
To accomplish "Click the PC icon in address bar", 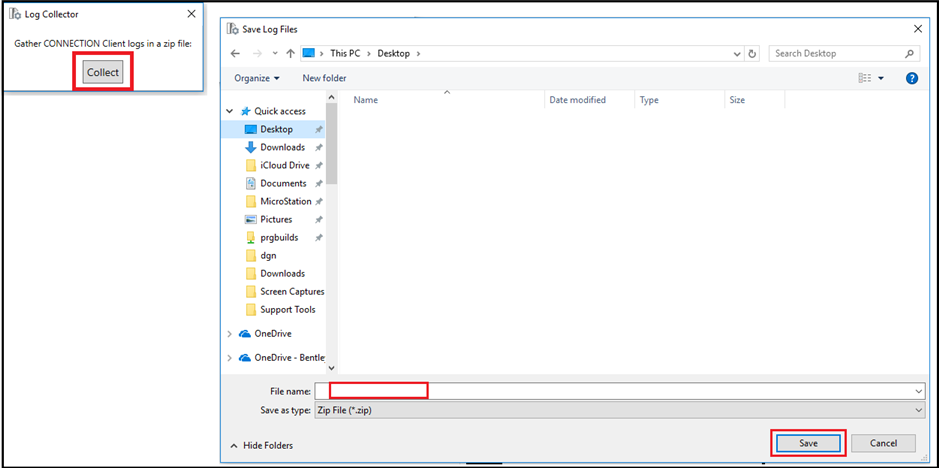I will click(308, 53).
